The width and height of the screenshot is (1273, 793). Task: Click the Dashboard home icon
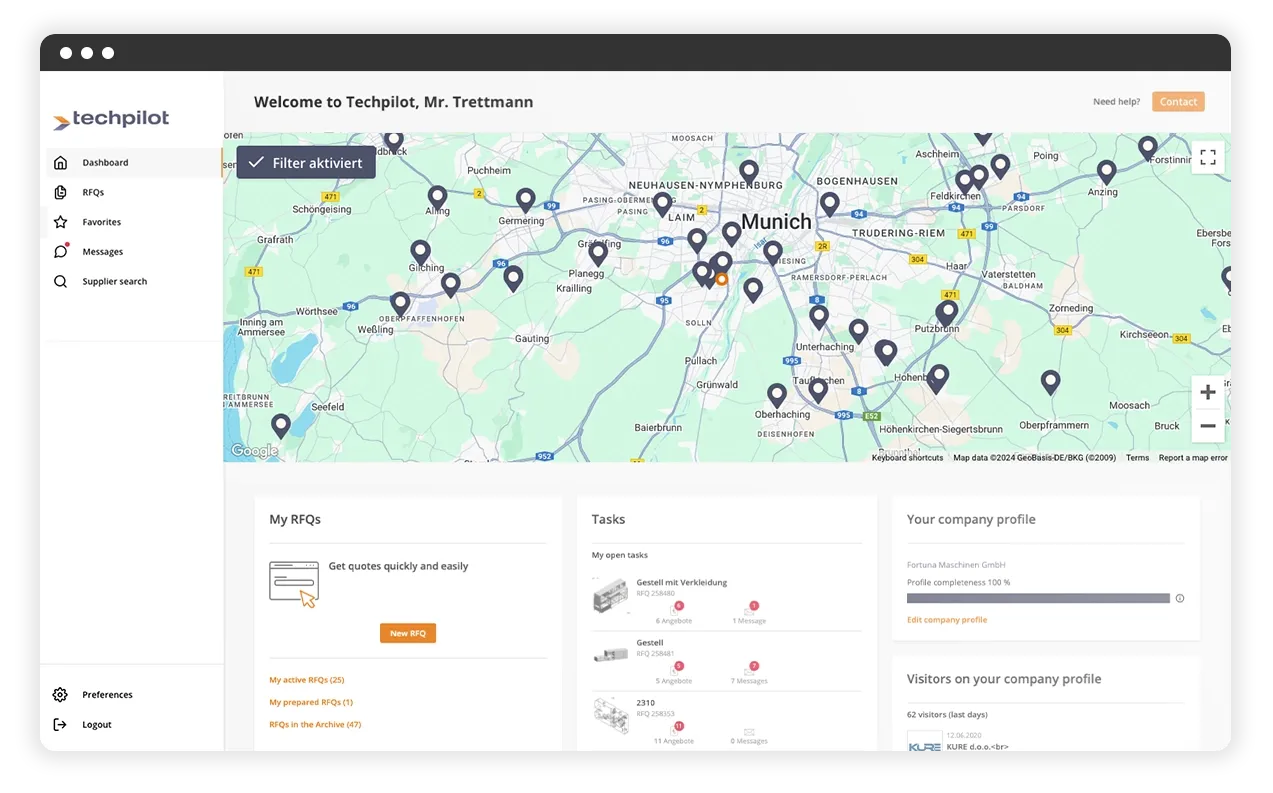coord(61,163)
